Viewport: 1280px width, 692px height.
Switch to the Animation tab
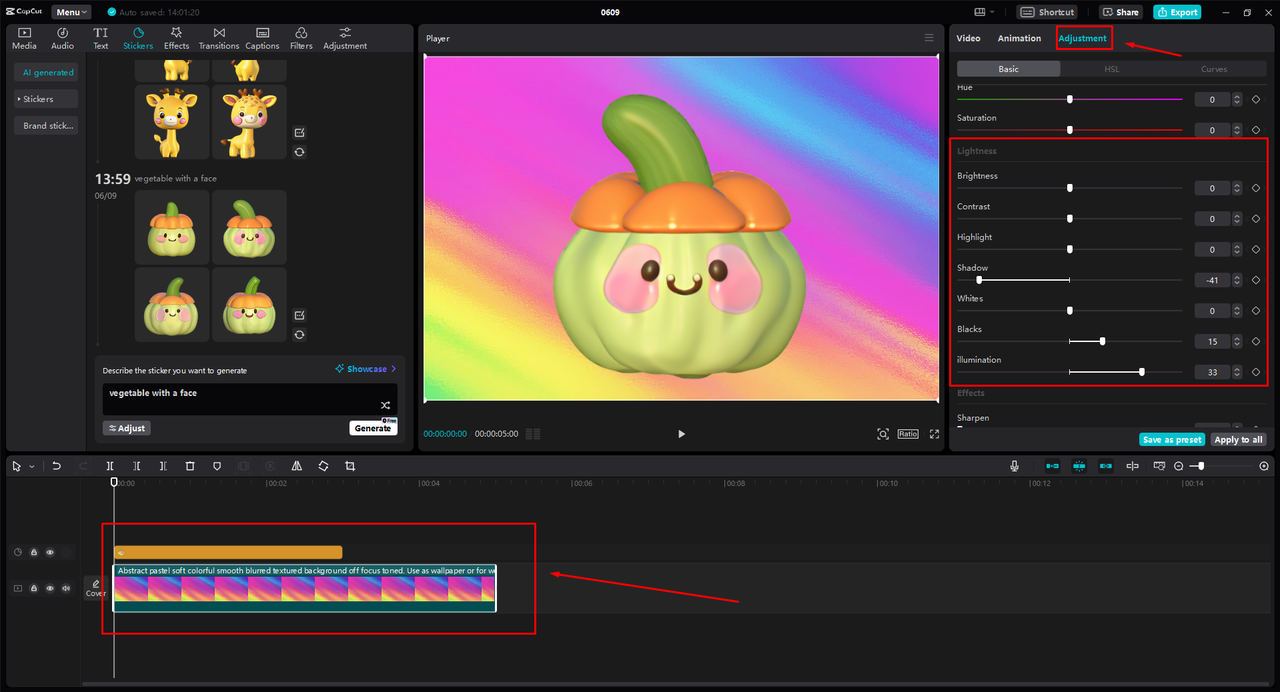[x=1019, y=38]
